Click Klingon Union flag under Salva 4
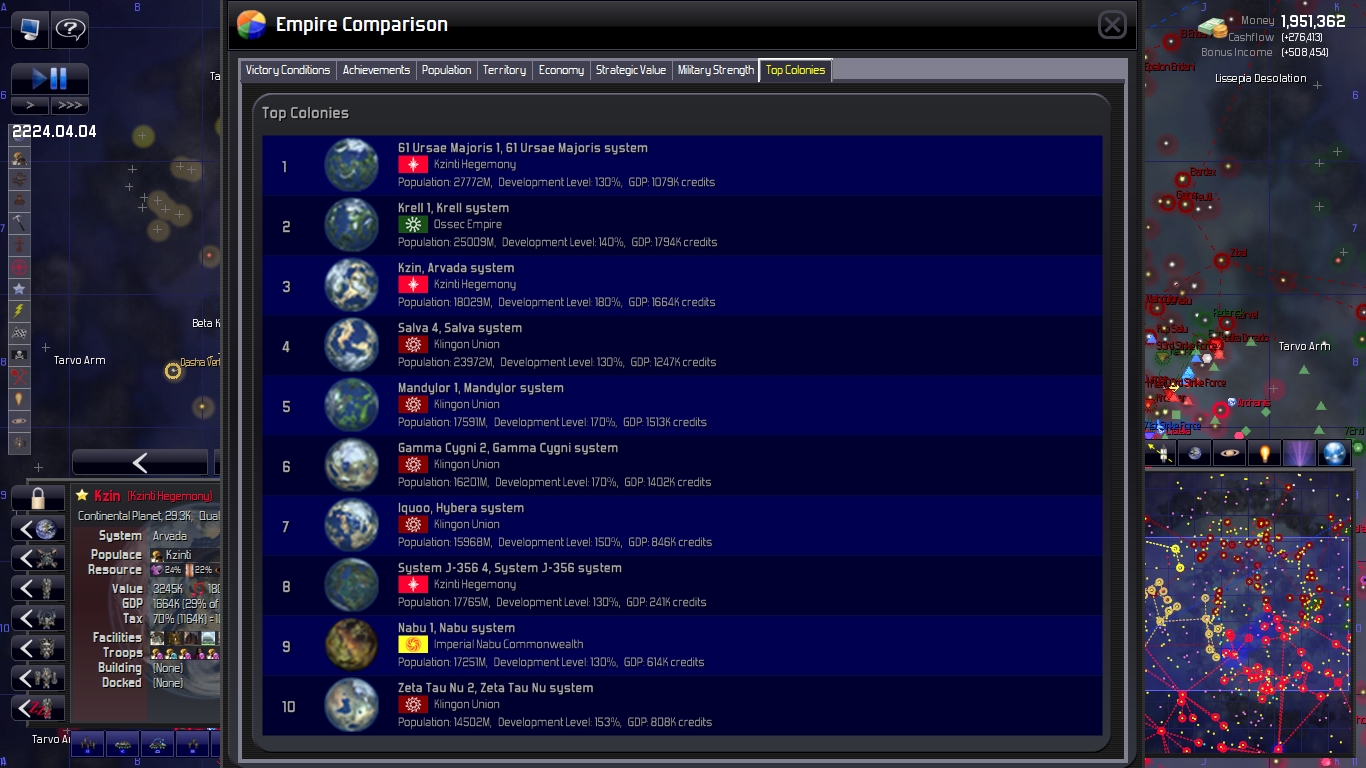The width and height of the screenshot is (1366, 768). tap(413, 345)
